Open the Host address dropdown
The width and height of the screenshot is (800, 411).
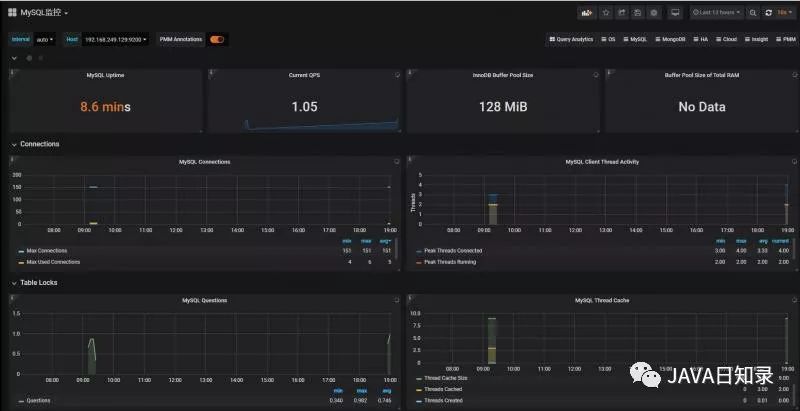[x=116, y=39]
